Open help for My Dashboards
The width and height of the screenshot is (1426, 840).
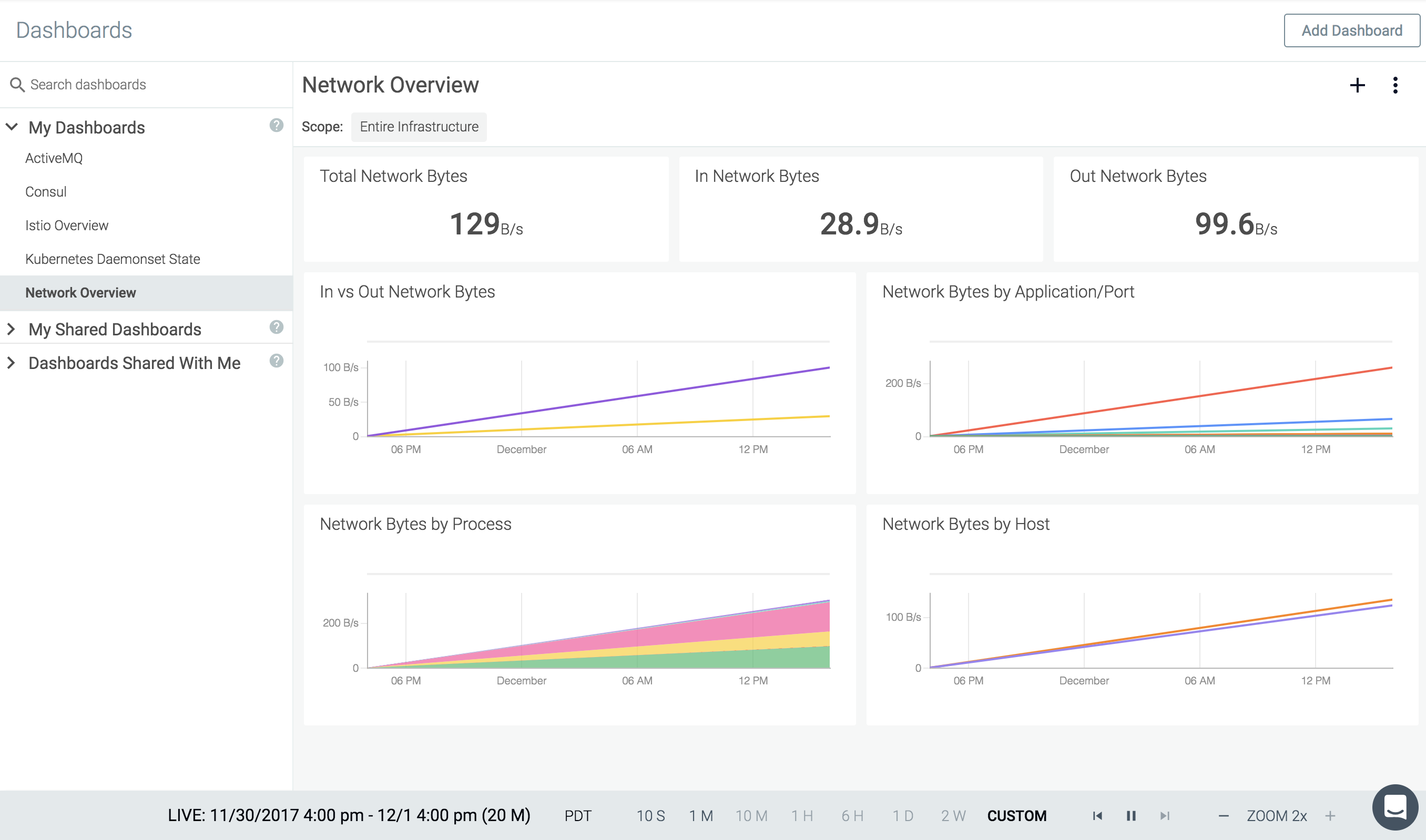[x=276, y=125]
